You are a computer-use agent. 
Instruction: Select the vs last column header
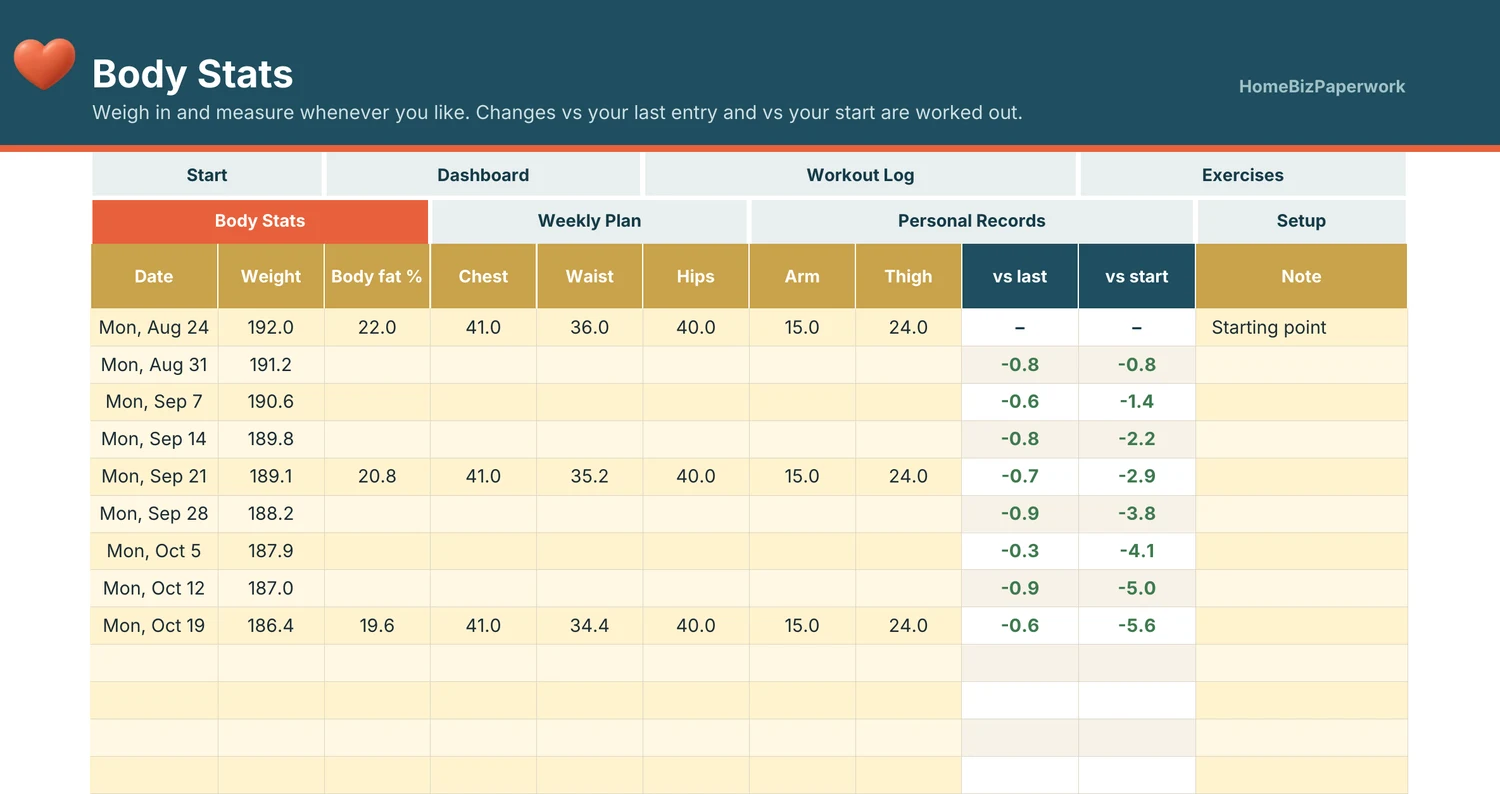point(1020,276)
